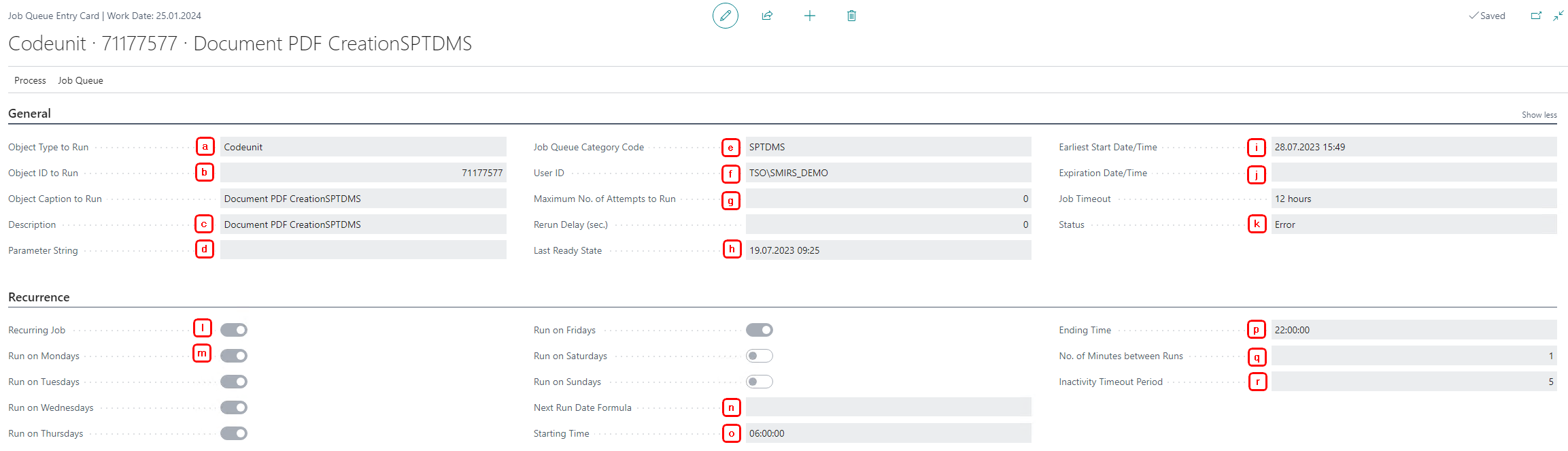Toggle Run on Thursdays switch

[x=234, y=433]
